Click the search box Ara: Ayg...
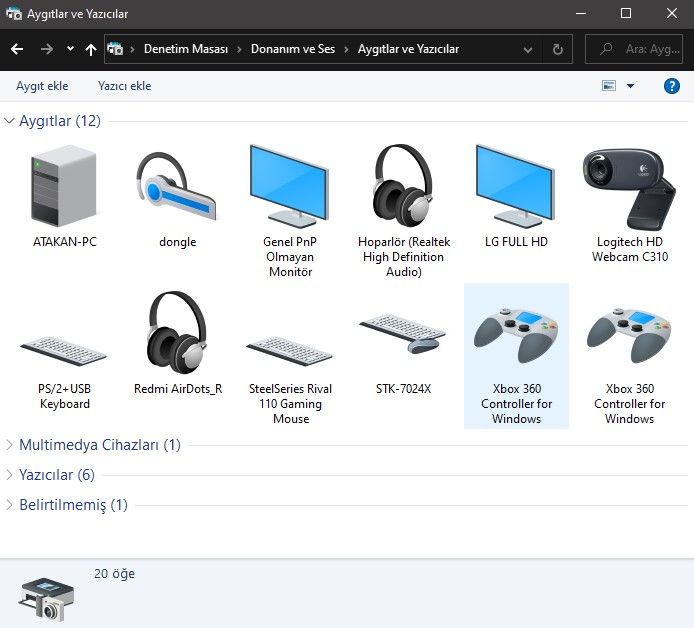 pyautogui.click(x=634, y=49)
